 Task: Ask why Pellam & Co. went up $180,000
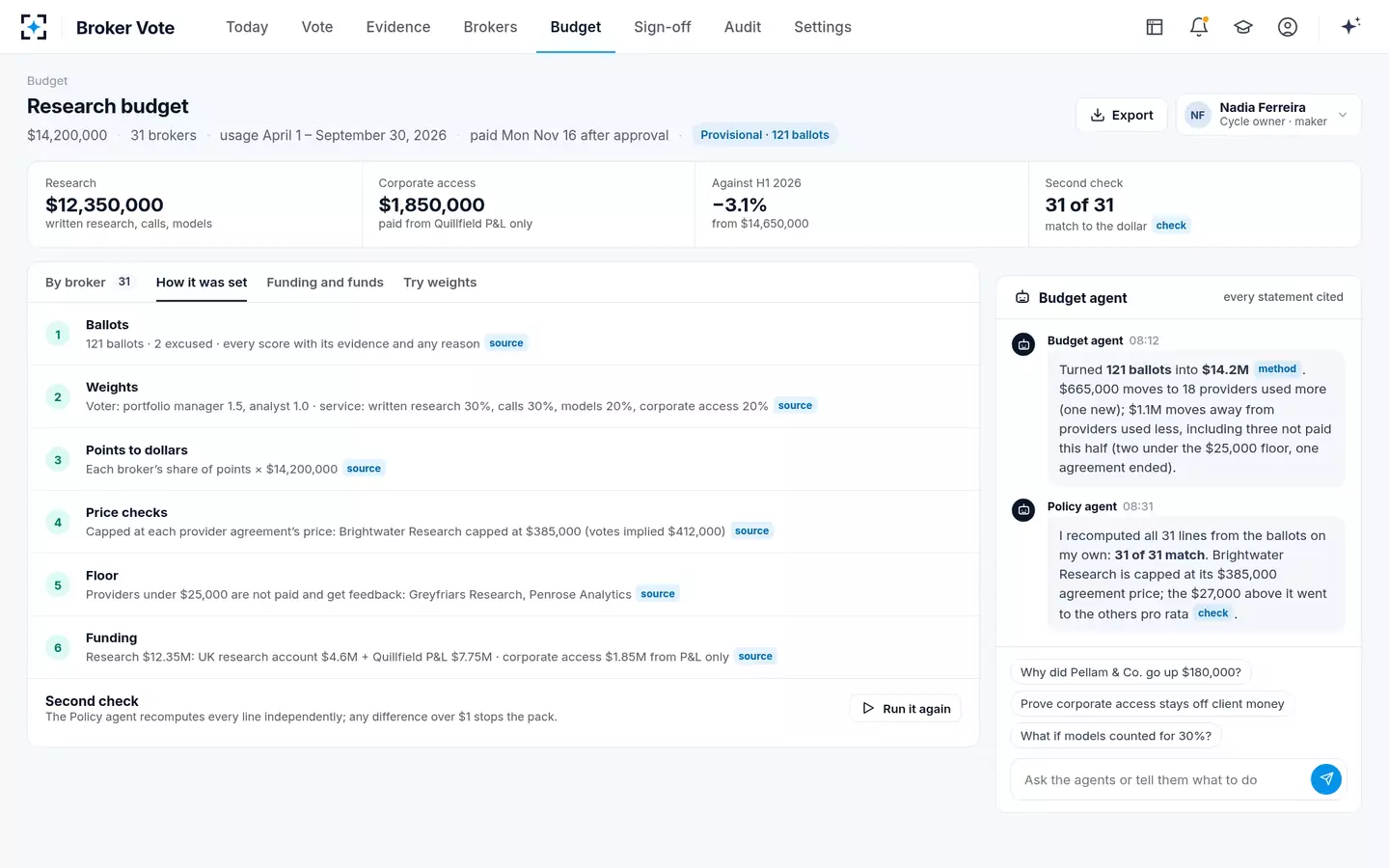point(1130,672)
